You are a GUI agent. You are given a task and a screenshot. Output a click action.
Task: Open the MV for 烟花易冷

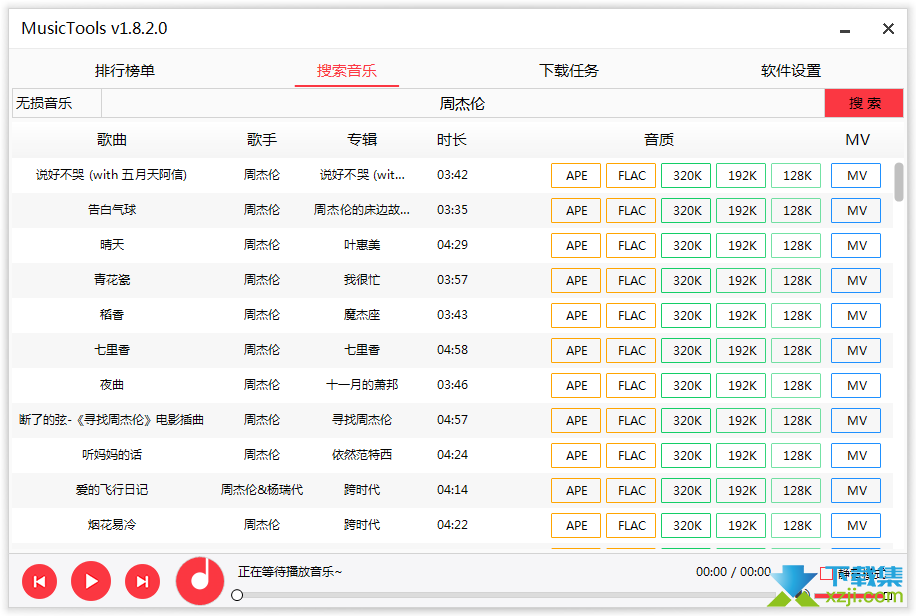(x=856, y=526)
